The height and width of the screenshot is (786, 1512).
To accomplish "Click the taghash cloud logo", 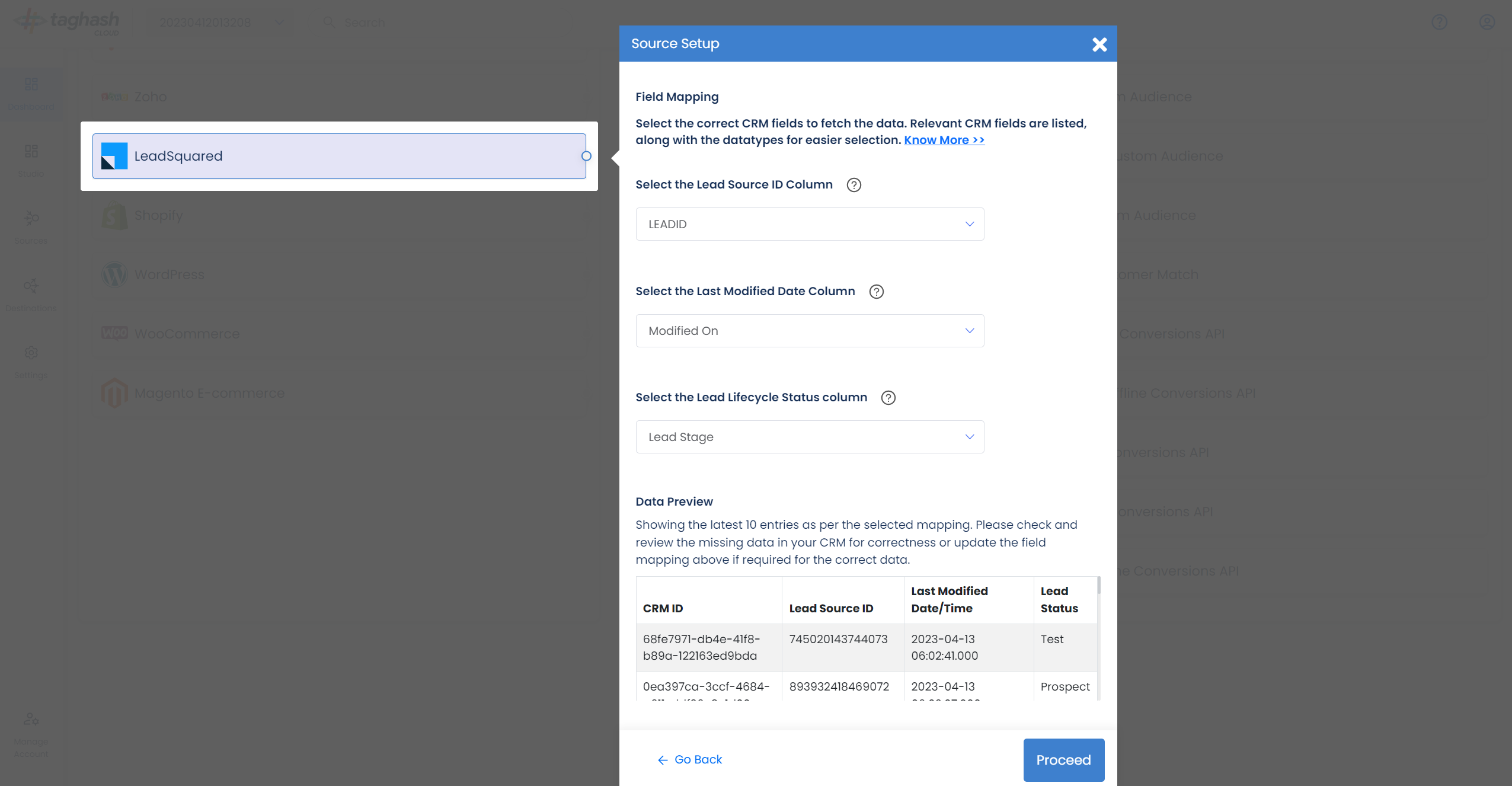I will 67,22.
